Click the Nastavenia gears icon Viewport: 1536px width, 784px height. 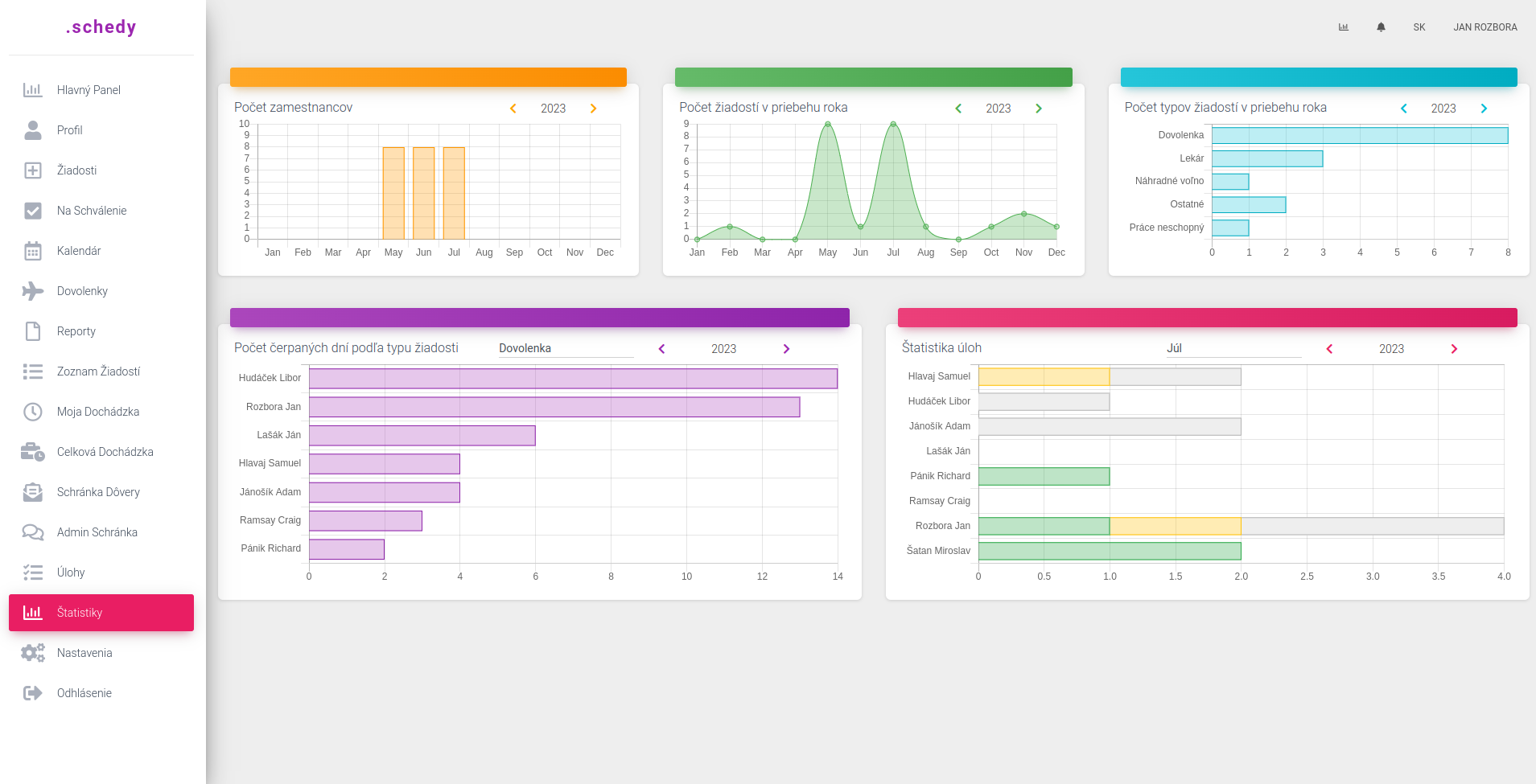[x=33, y=653]
